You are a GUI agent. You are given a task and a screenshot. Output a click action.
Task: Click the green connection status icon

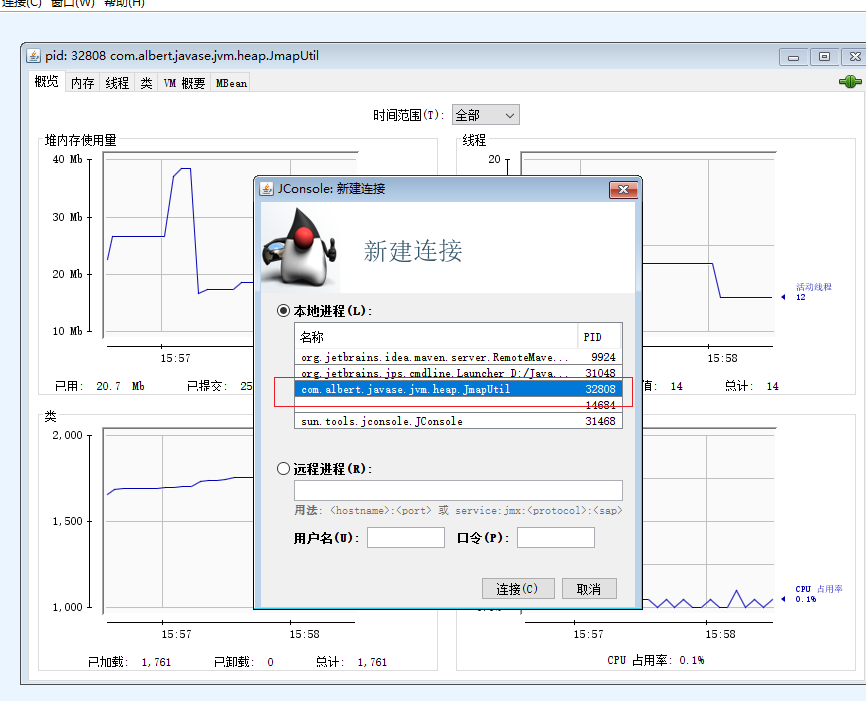[850, 82]
